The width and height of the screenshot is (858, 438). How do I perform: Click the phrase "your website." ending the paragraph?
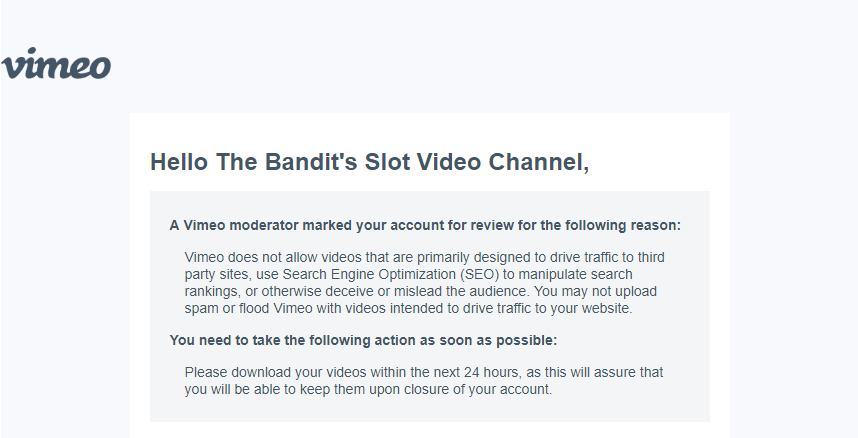click(x=592, y=308)
